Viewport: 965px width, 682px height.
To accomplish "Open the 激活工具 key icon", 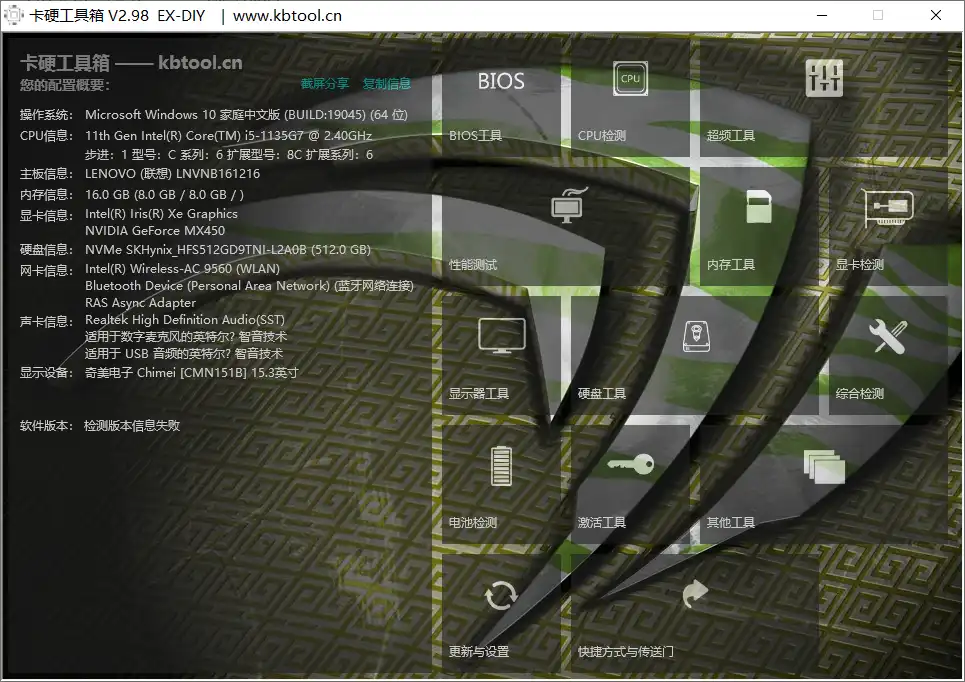I will pos(630,464).
